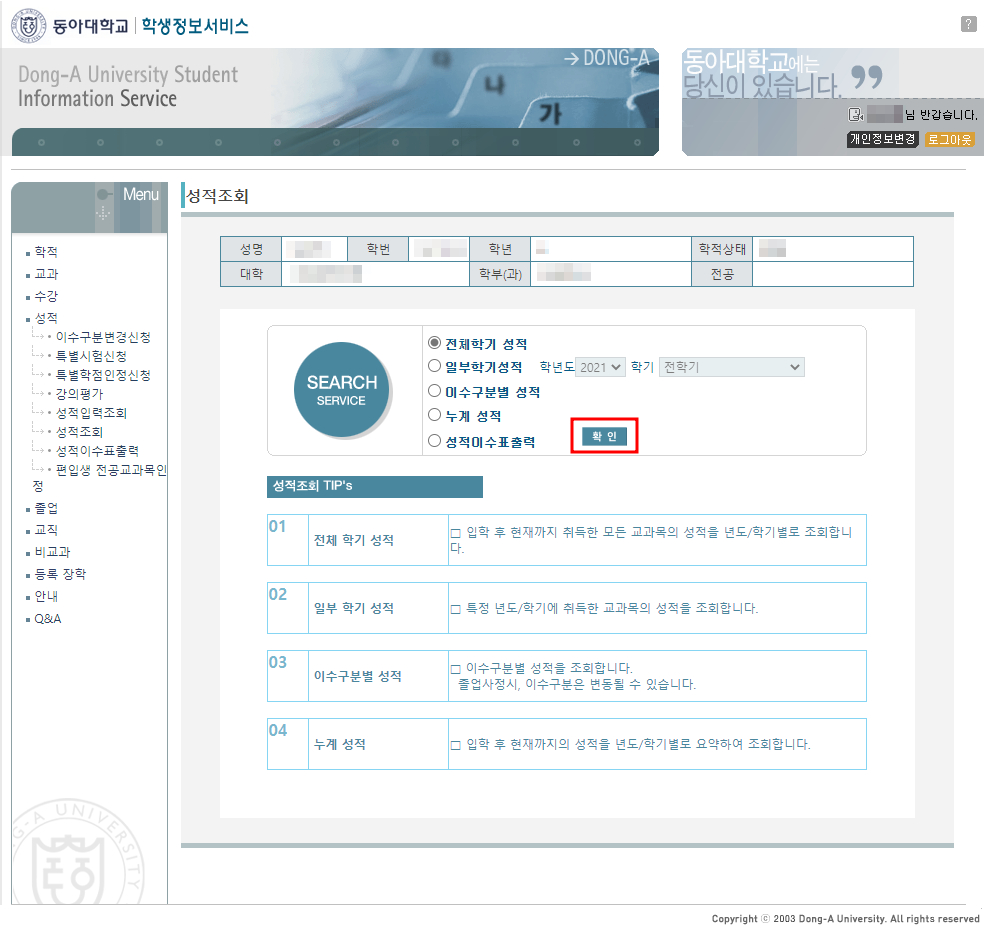
Task: Open the Q&A menu item
Action: (48, 619)
